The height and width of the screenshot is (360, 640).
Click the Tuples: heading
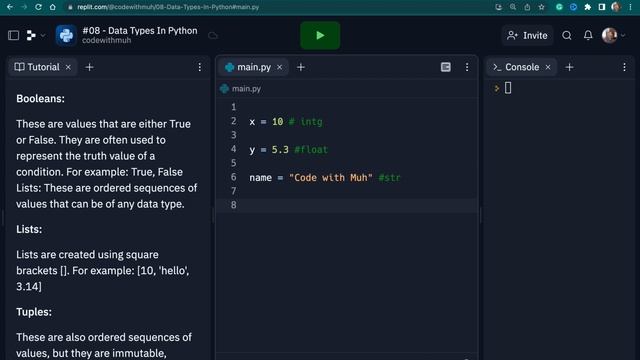(x=34, y=312)
